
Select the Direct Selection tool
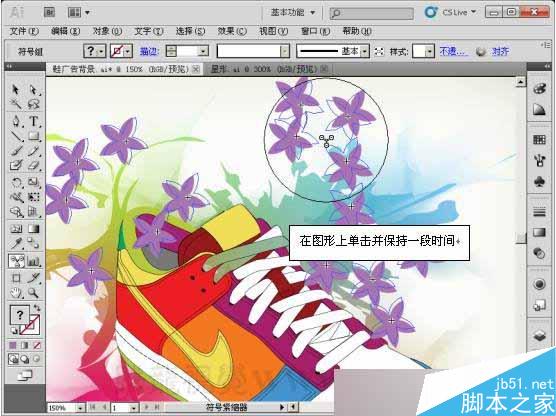click(34, 89)
